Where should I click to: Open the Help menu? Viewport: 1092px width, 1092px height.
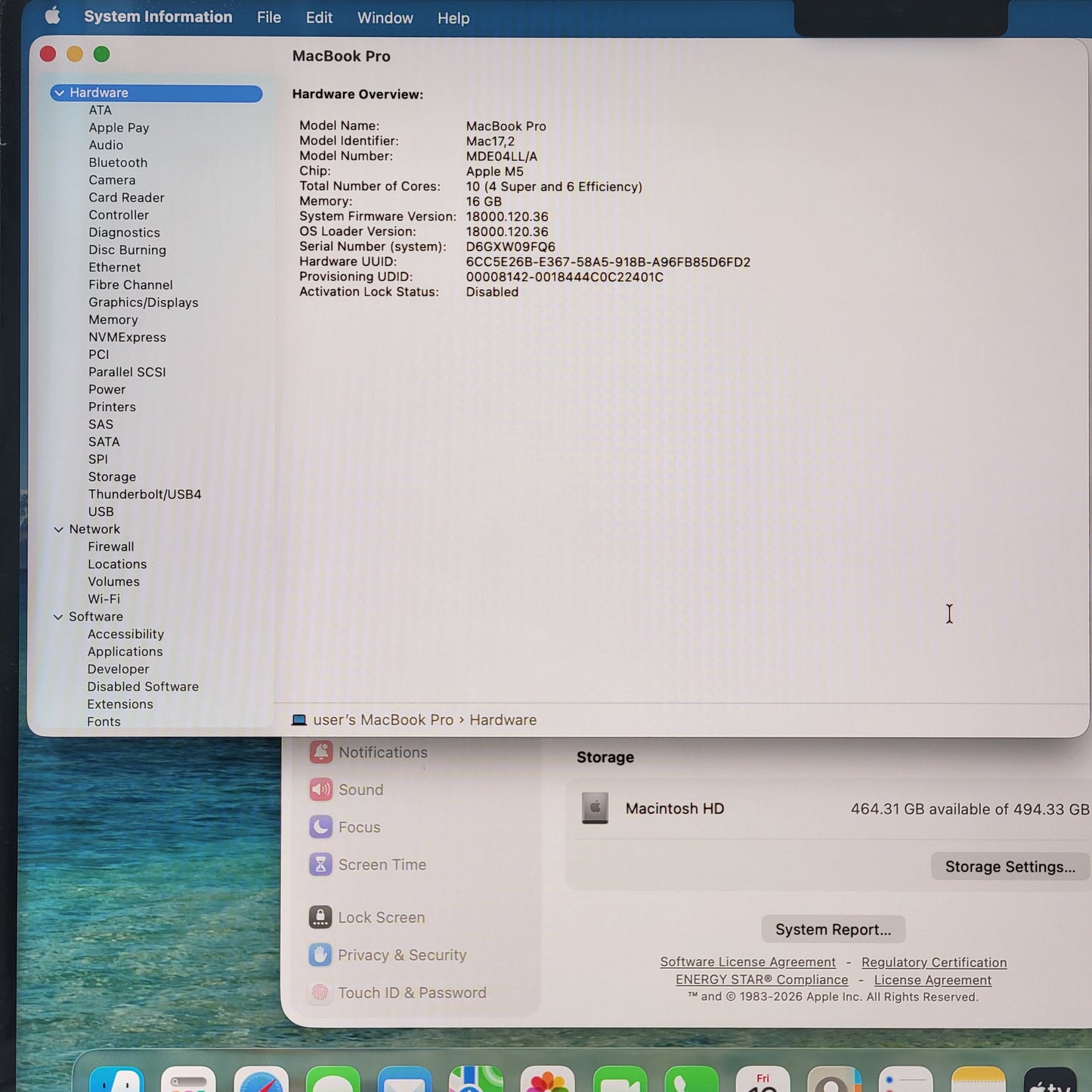point(453,18)
